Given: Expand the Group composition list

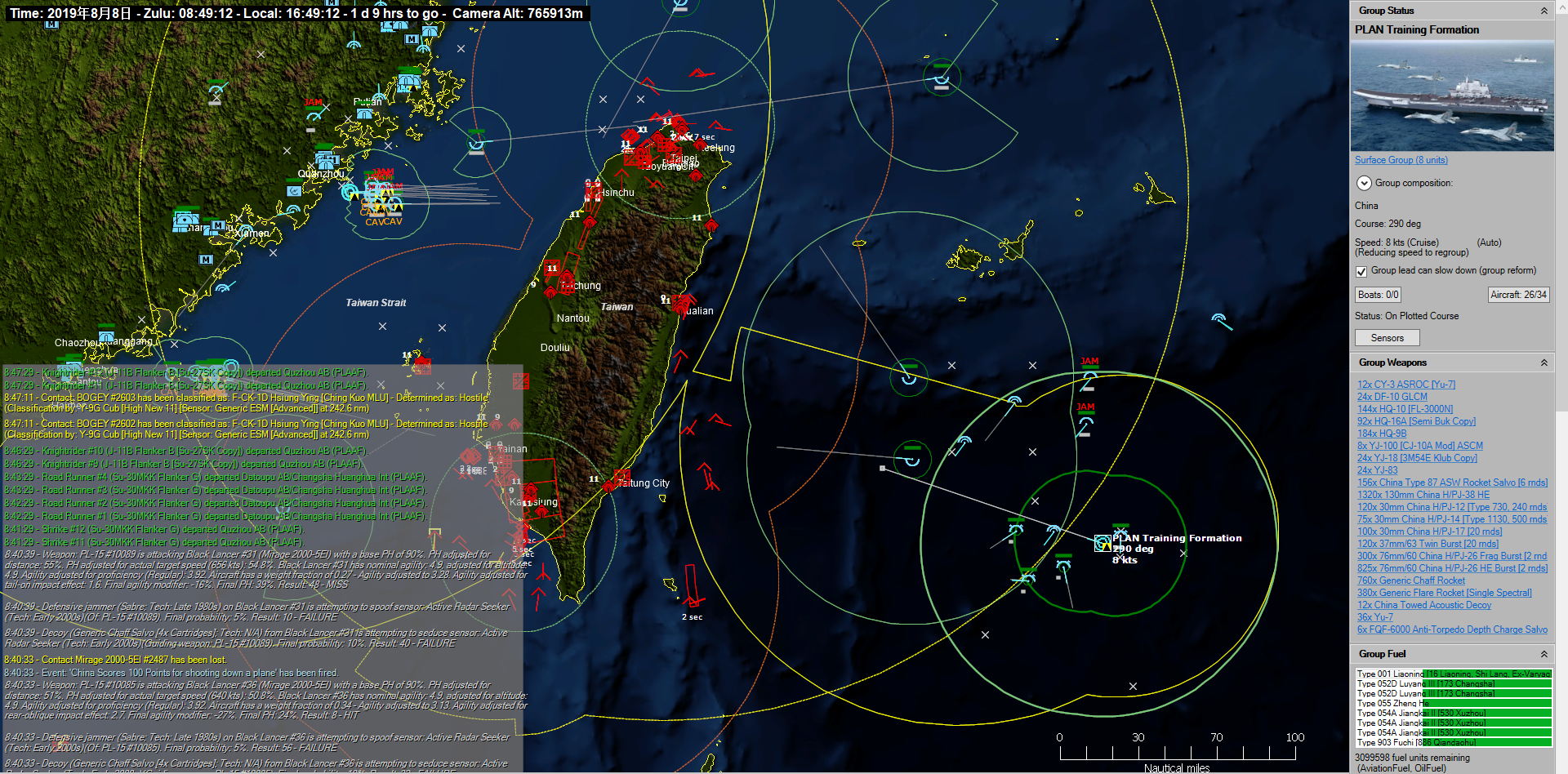Looking at the screenshot, I should click(x=1363, y=183).
